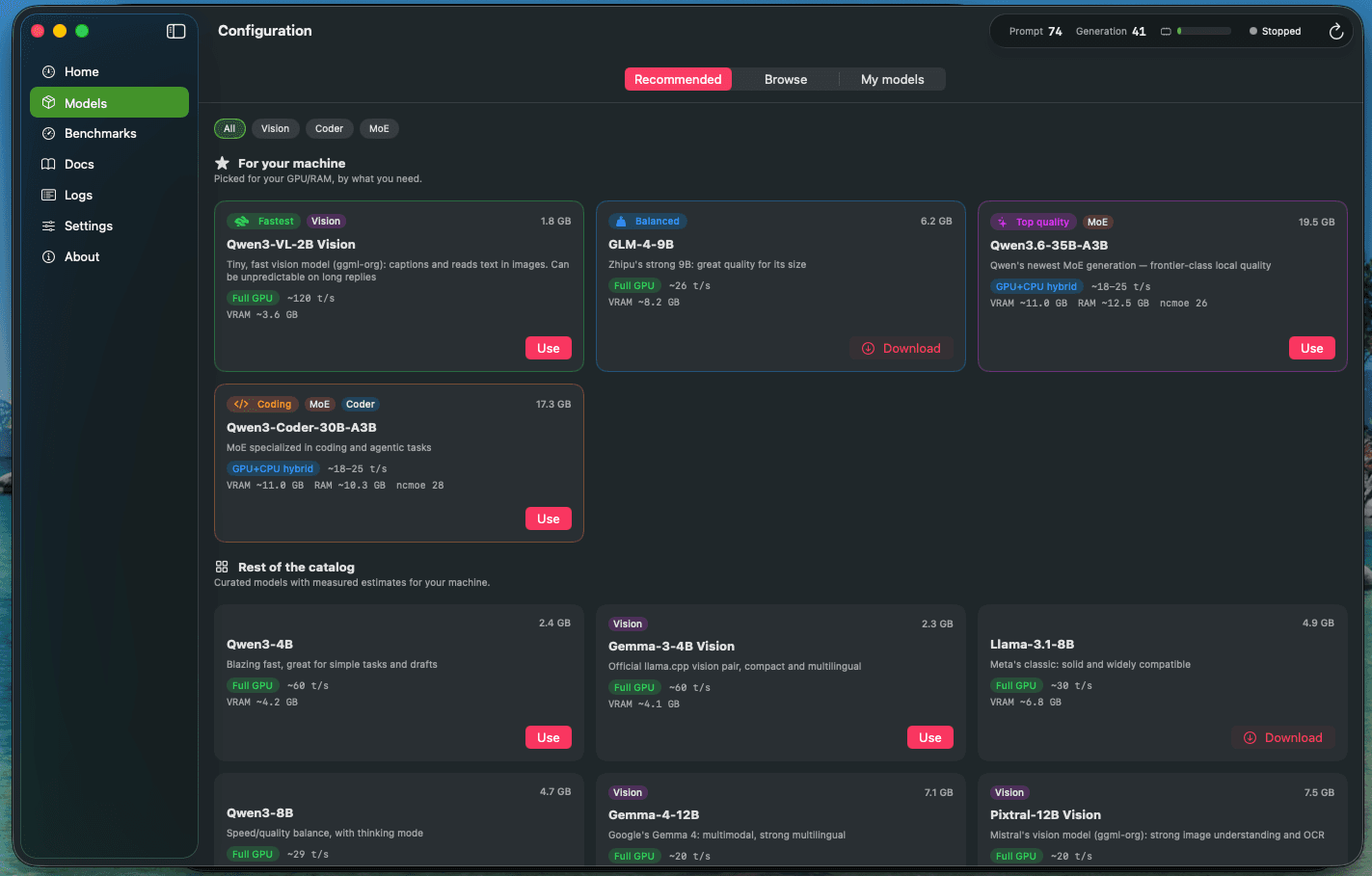Click the Logs list icon
Screen dimensions: 1372x876
pyautogui.click(x=48, y=195)
